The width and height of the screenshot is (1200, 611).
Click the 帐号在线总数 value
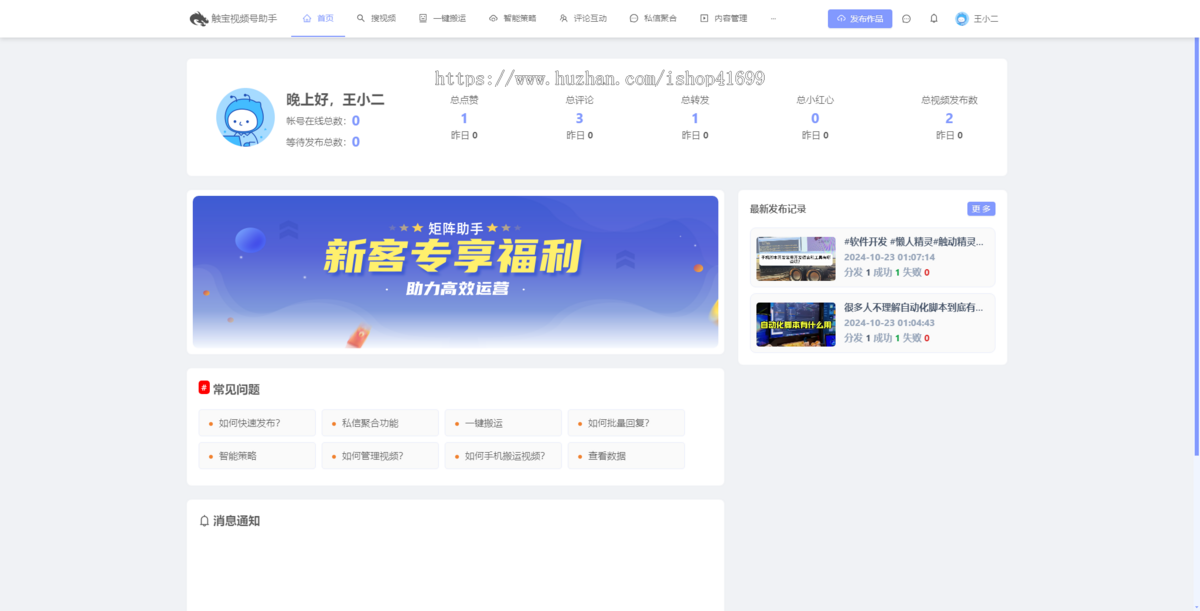tap(355, 121)
